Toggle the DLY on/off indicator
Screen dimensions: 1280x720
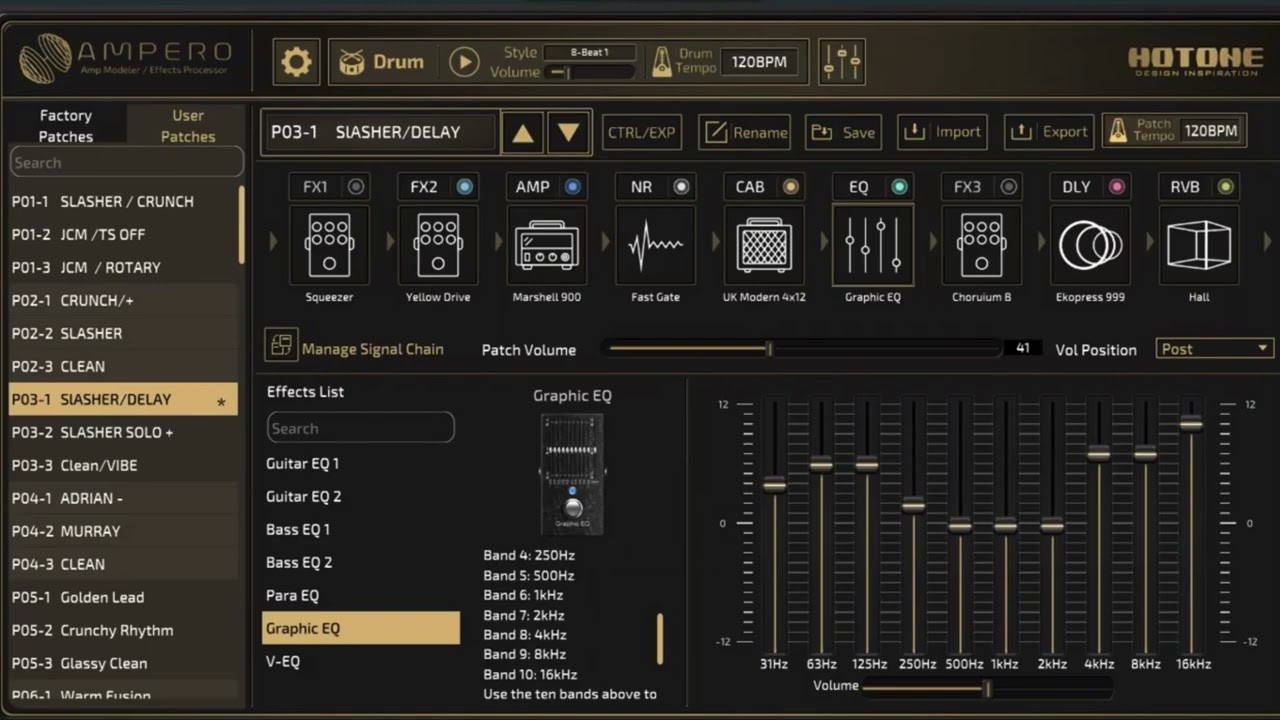(x=1116, y=187)
